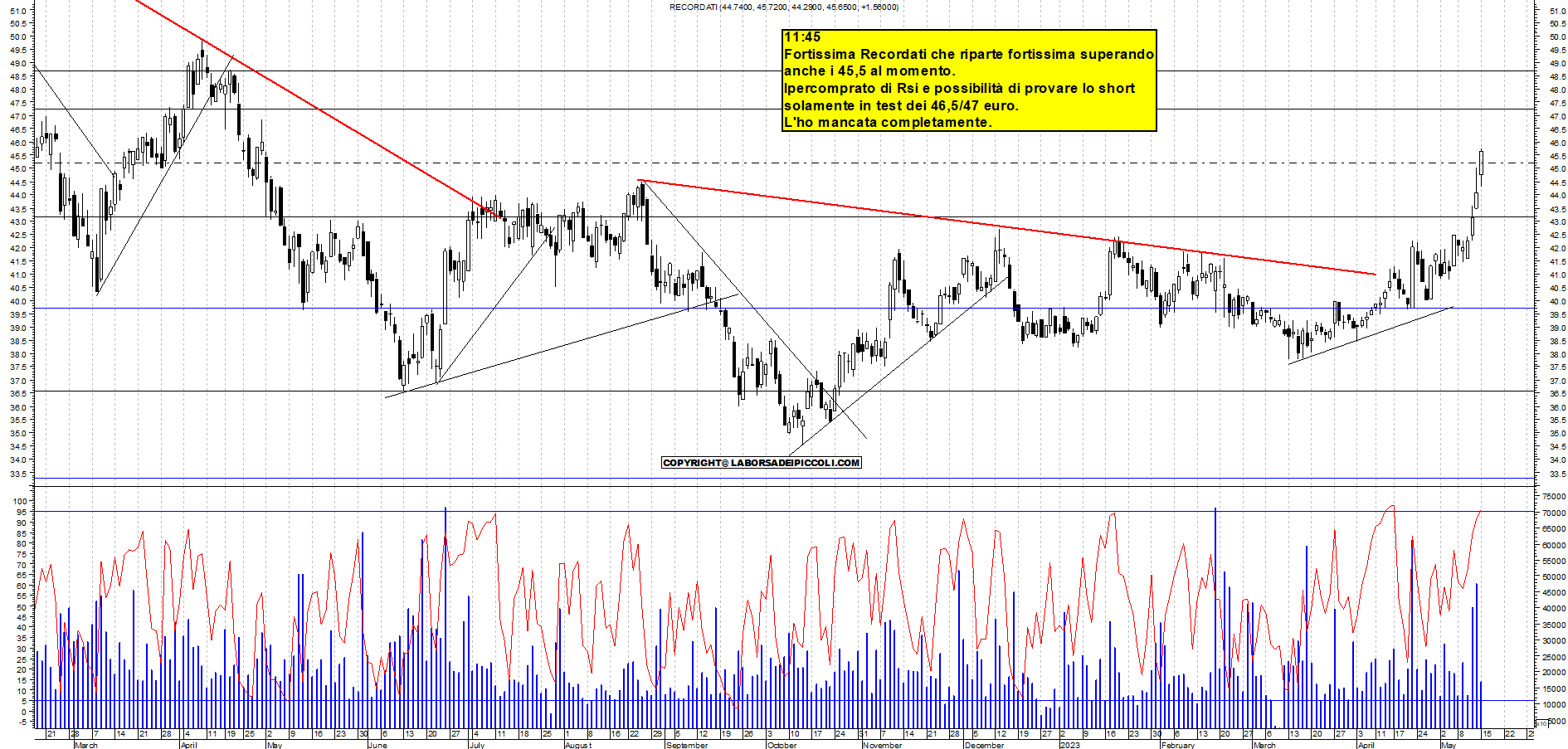1568x749 pixels.
Task: Click the 30000 volume scale label
Action: (1554, 640)
